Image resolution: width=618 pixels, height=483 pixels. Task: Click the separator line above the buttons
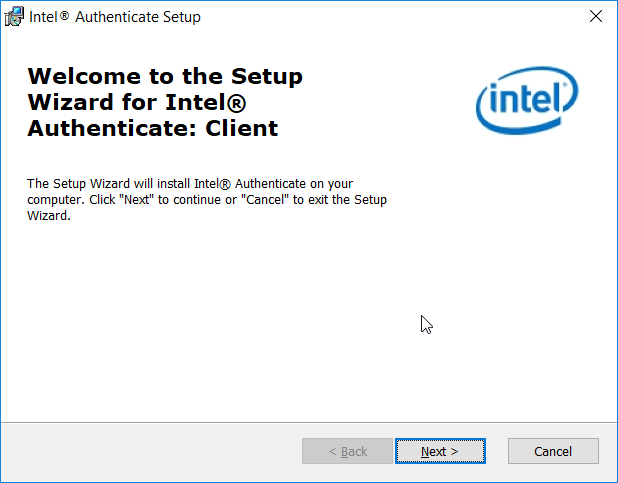tap(309, 423)
